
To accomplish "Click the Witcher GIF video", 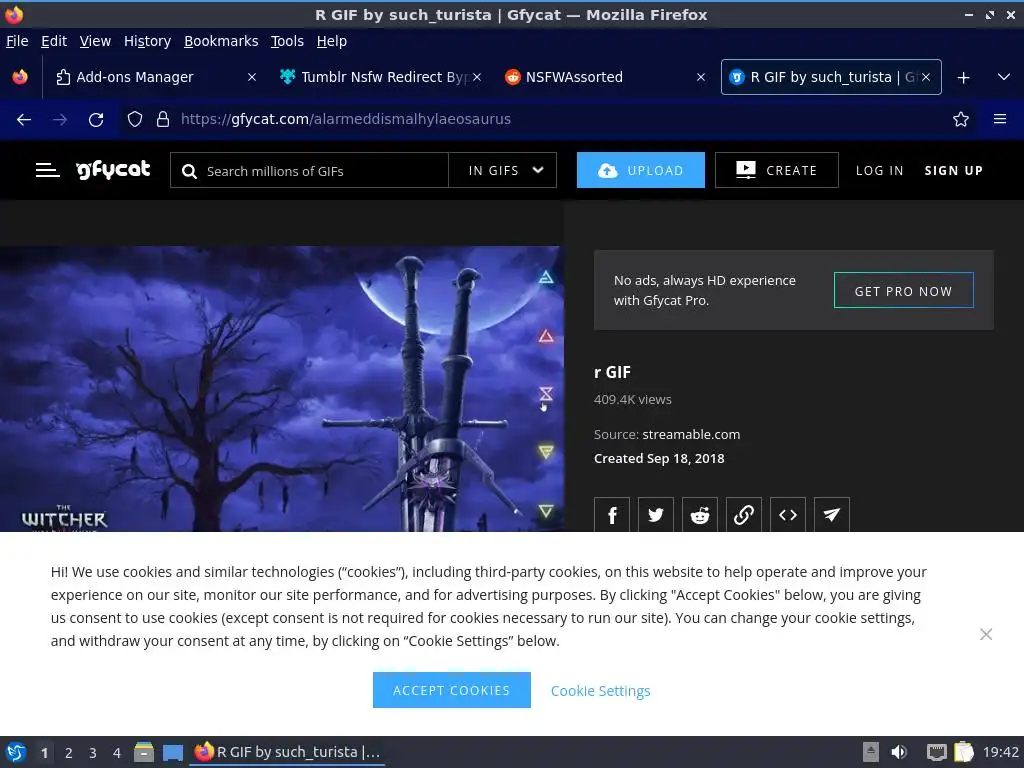I will point(281,389).
